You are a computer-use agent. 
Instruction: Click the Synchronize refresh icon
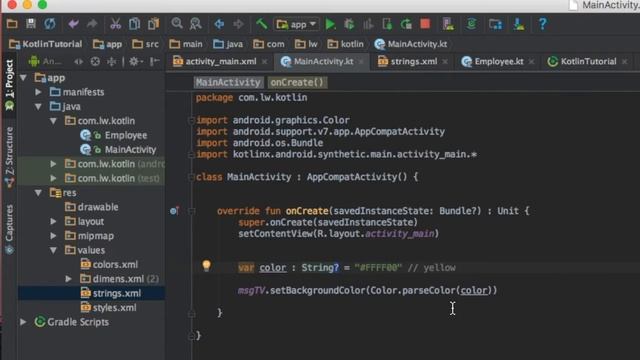tap(50, 24)
